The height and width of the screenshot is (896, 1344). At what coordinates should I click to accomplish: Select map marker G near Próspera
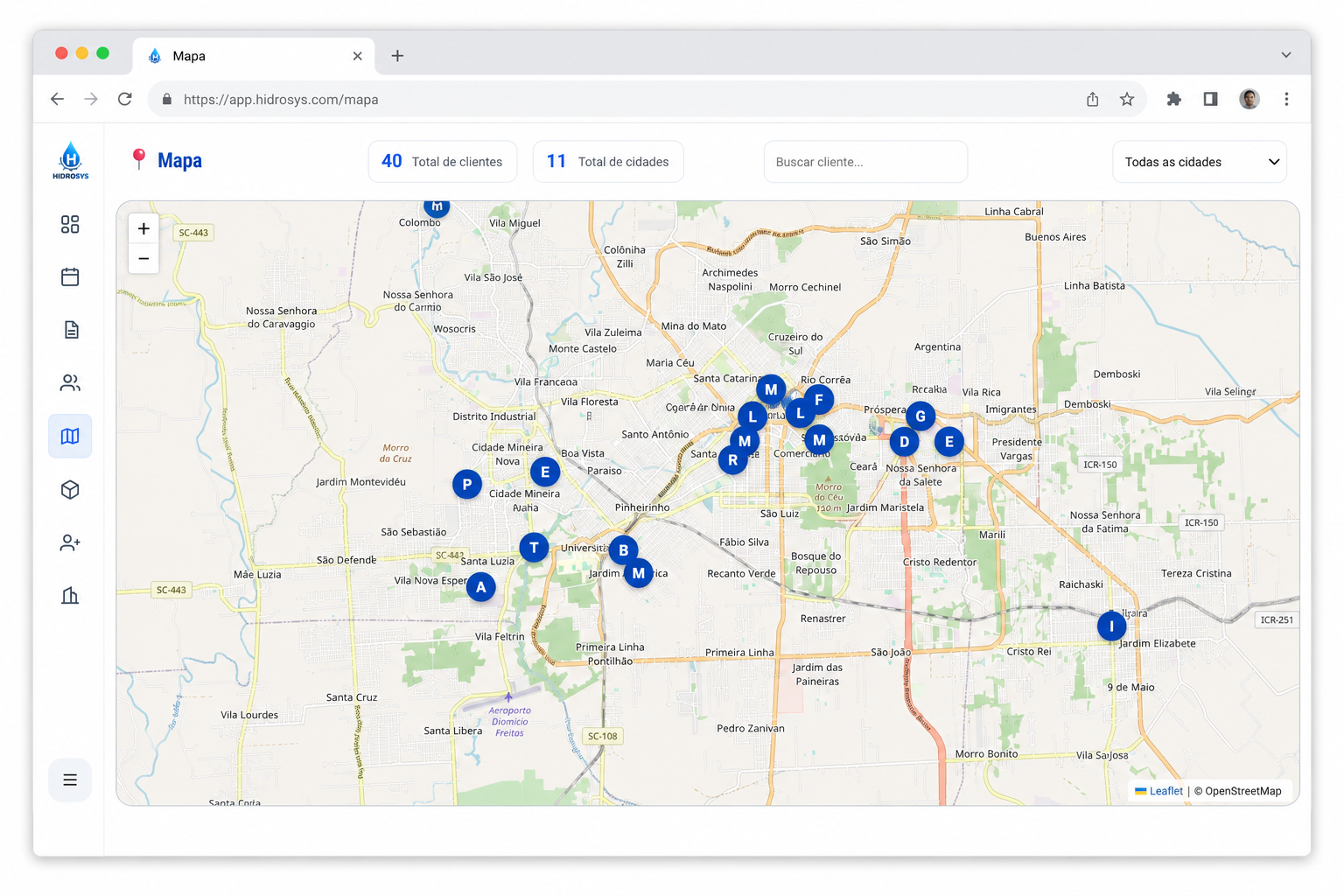[920, 416]
